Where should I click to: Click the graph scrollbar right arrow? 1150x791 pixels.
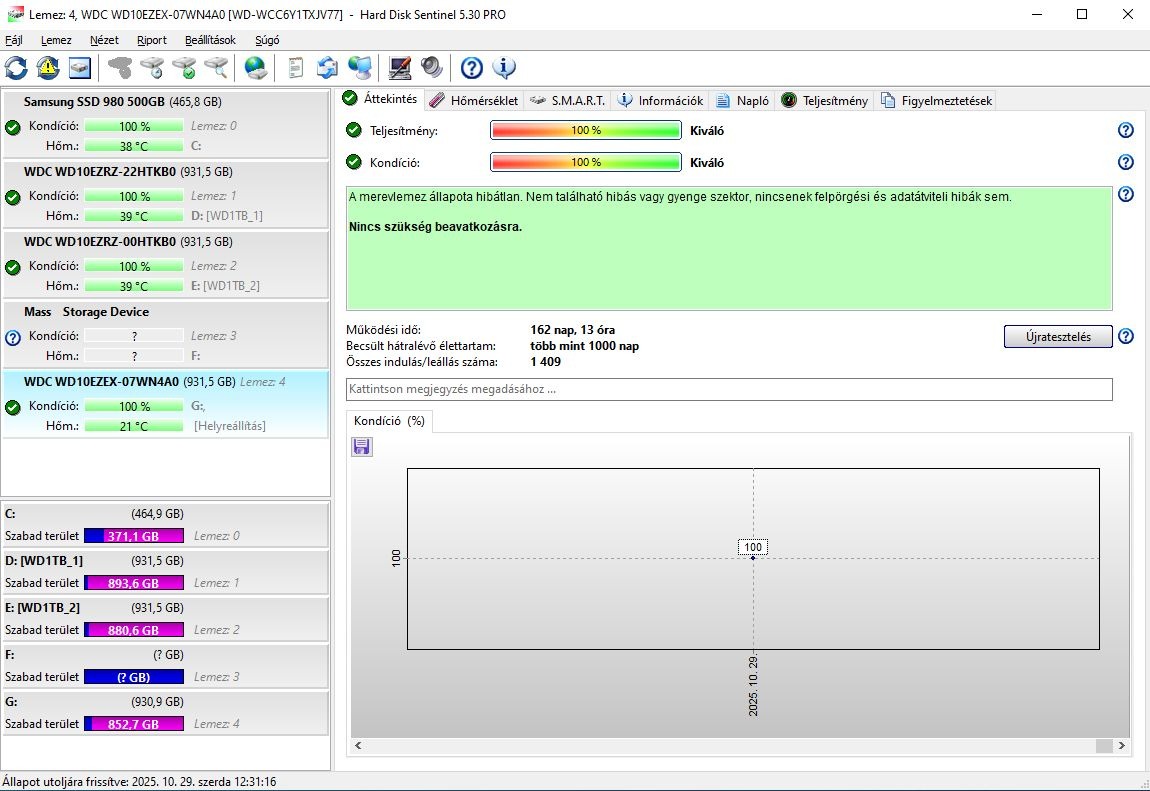1121,746
